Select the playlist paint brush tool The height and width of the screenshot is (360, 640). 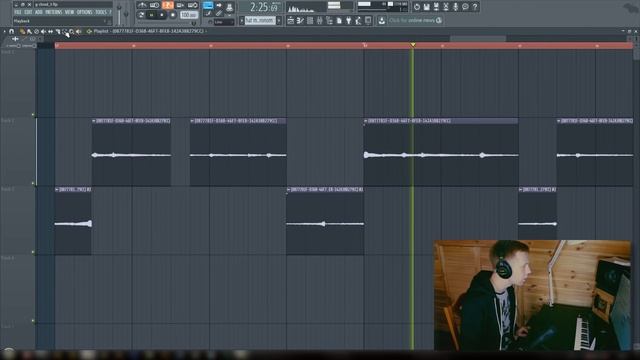pyautogui.click(x=29, y=31)
